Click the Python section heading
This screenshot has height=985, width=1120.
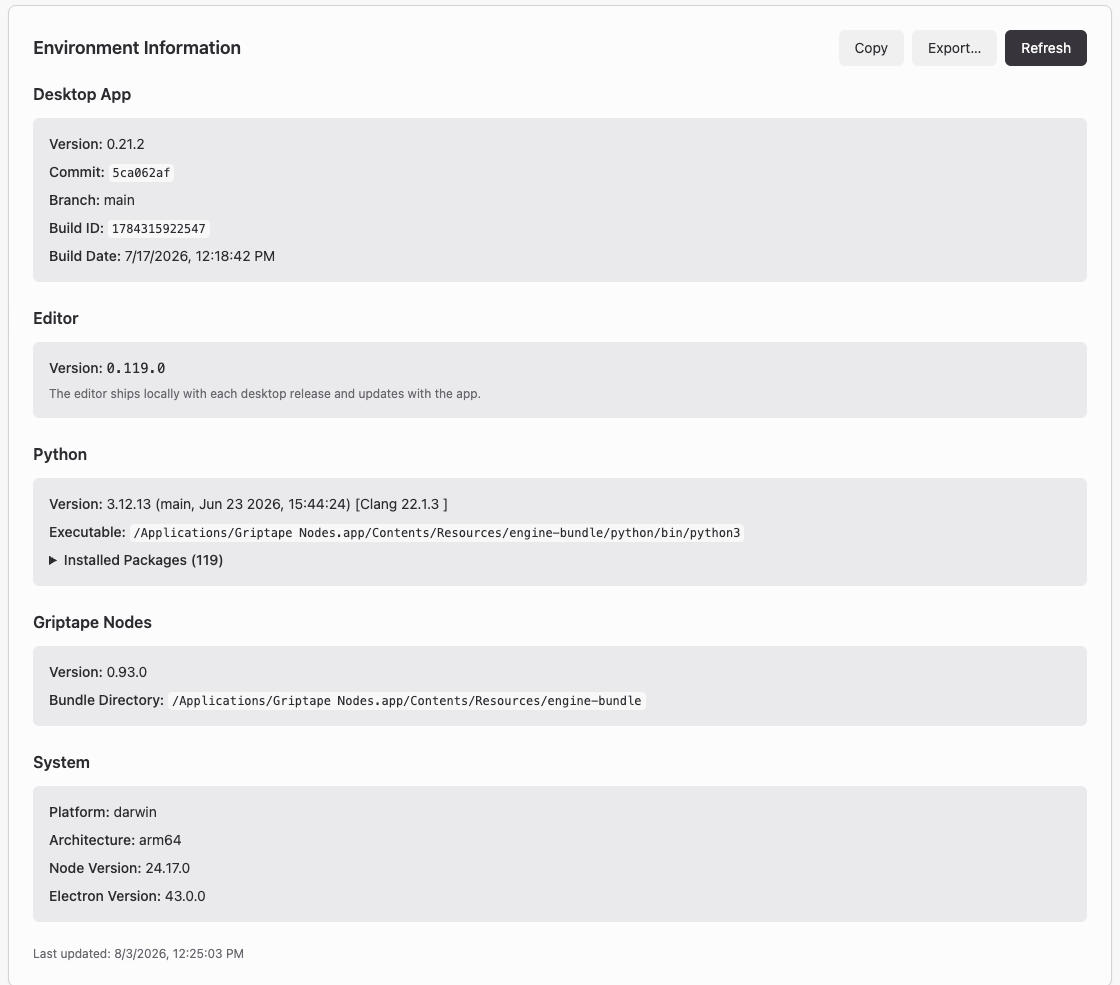(60, 454)
